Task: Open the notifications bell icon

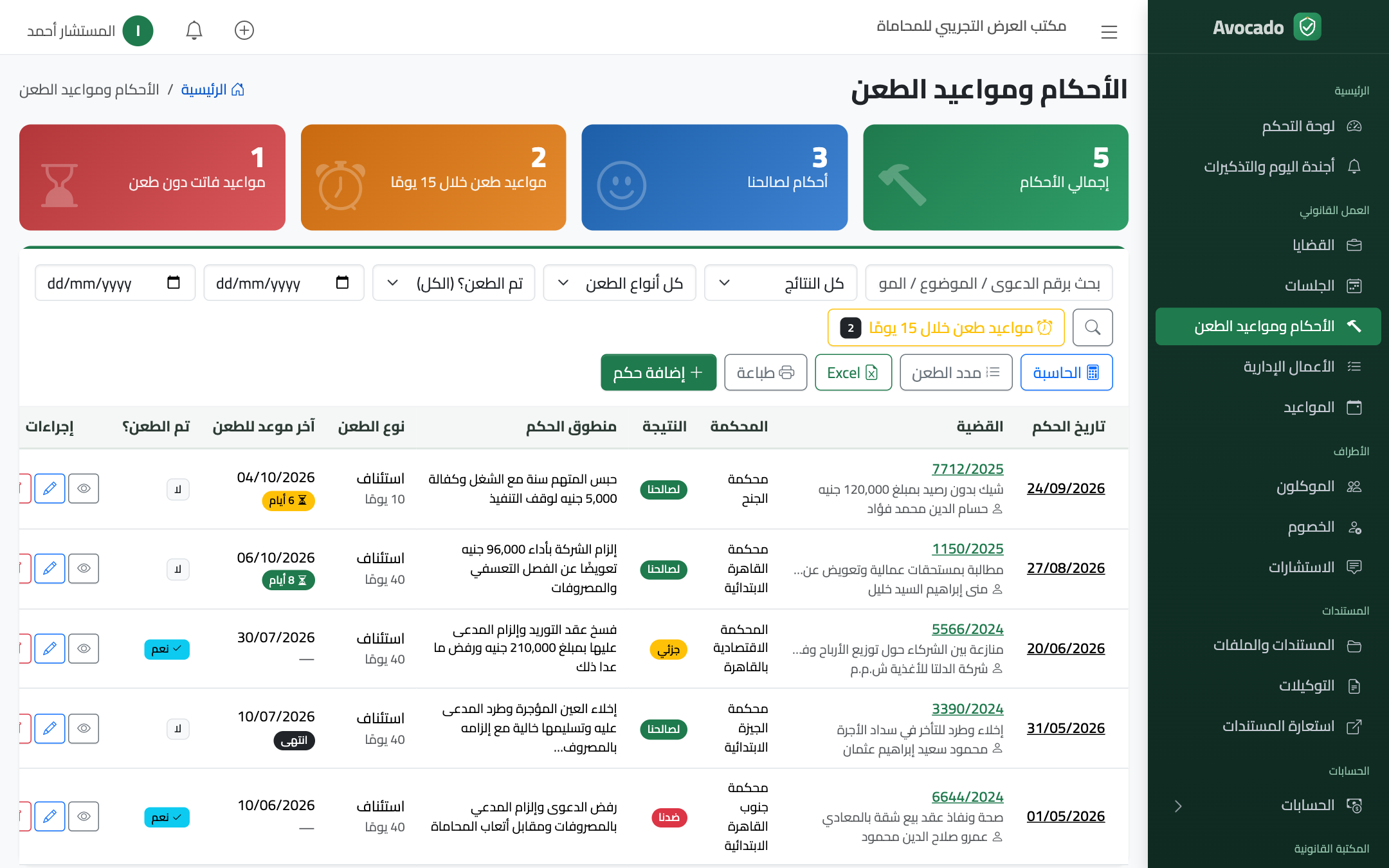Action: (x=194, y=30)
